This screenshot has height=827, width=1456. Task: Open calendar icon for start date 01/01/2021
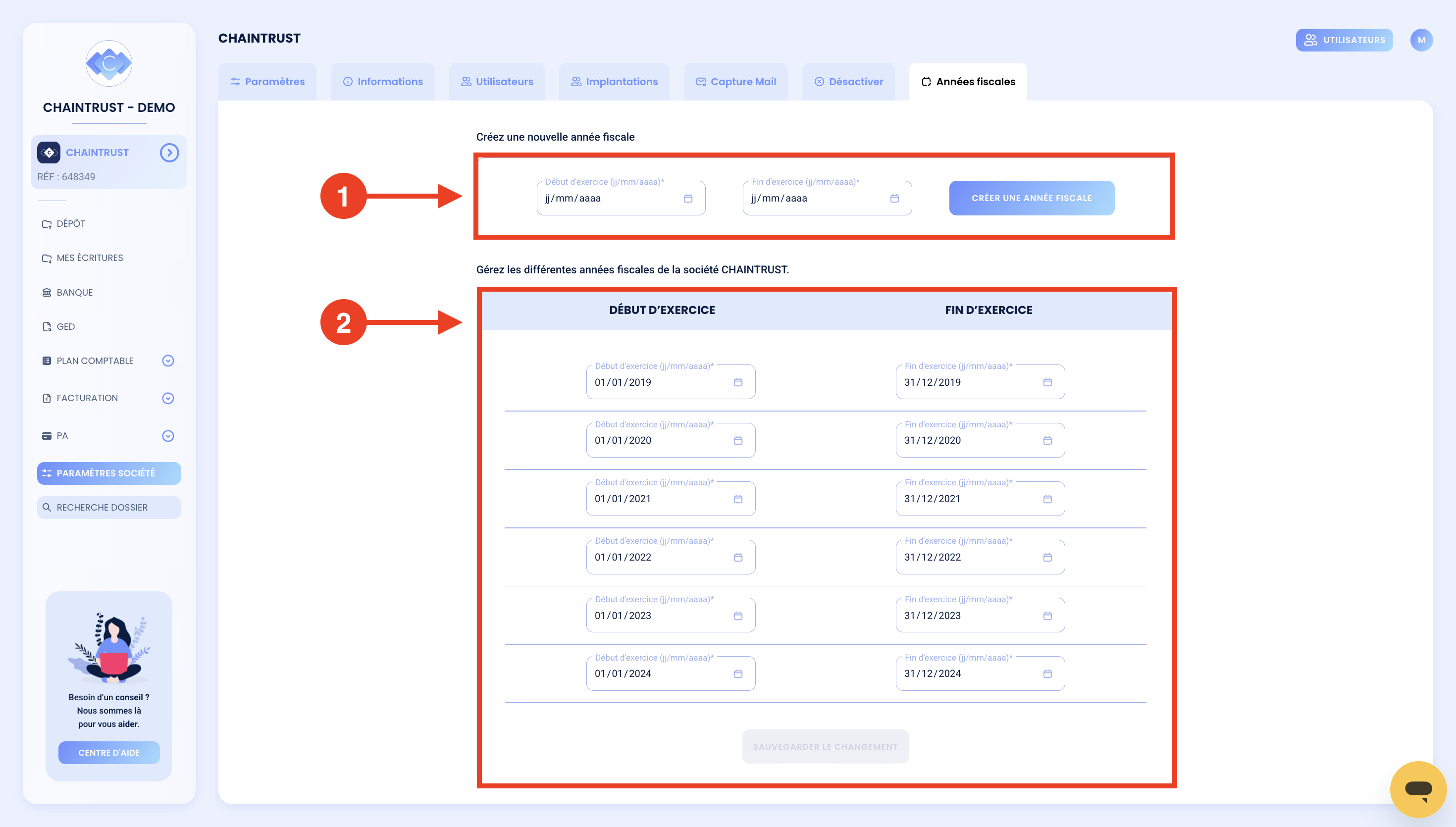click(x=737, y=499)
